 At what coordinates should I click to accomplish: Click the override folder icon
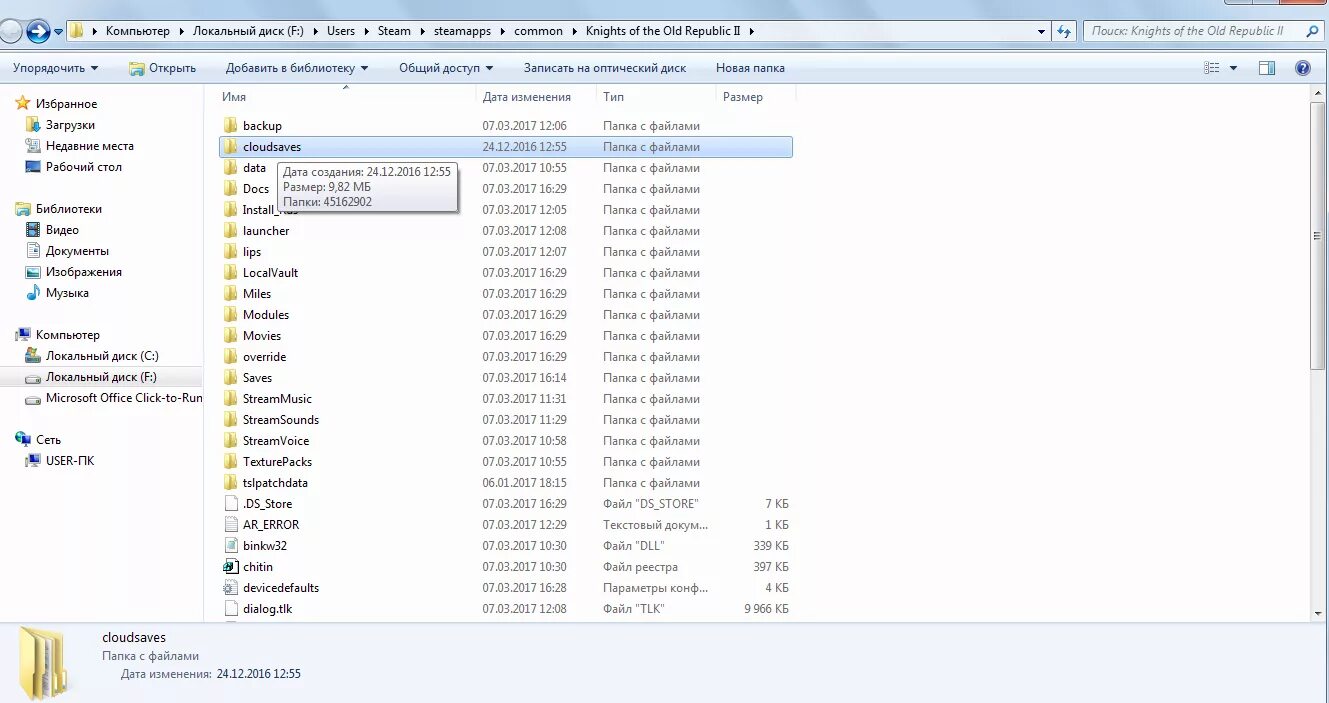pyautogui.click(x=230, y=357)
